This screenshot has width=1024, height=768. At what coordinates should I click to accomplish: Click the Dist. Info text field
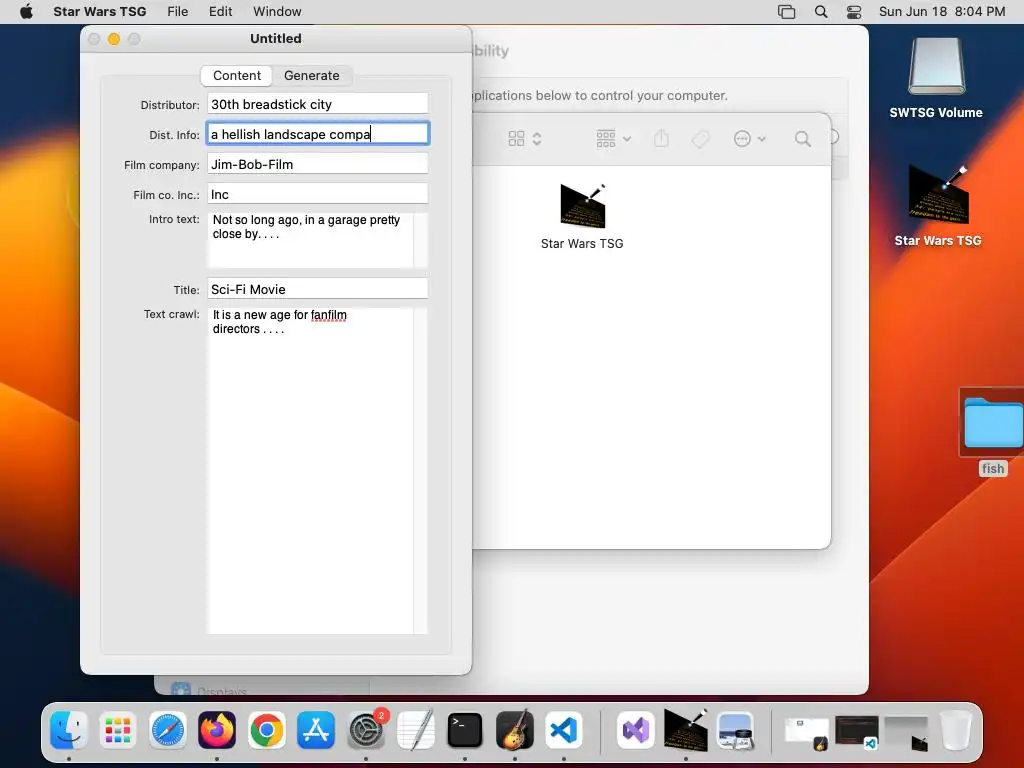(x=317, y=134)
